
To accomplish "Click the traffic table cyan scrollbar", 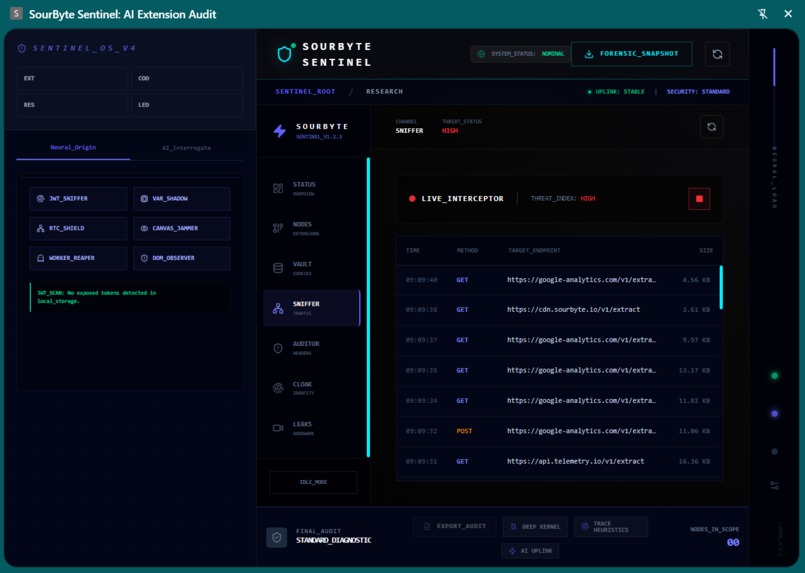I will (x=721, y=288).
